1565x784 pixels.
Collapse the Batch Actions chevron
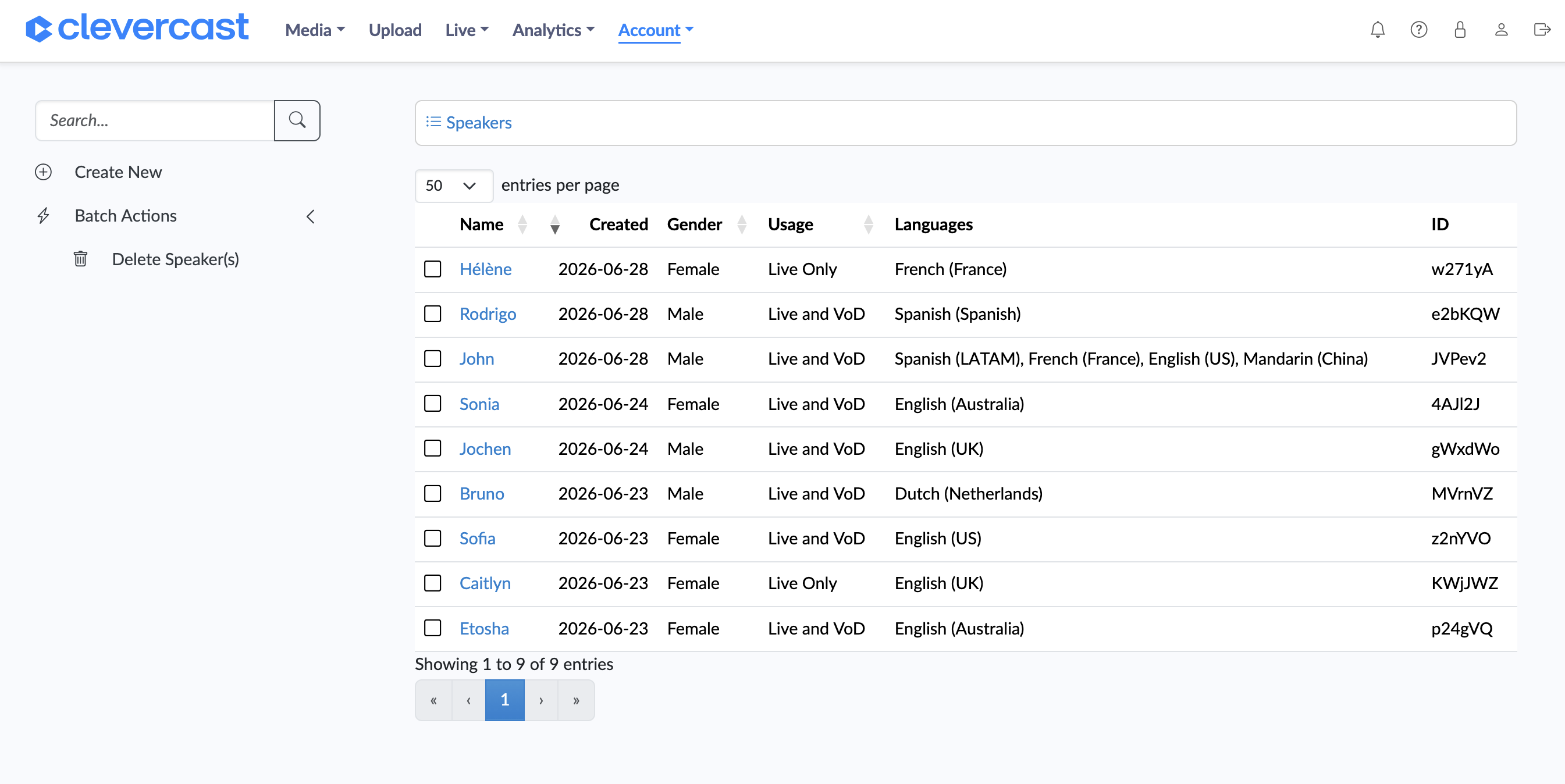pos(311,217)
